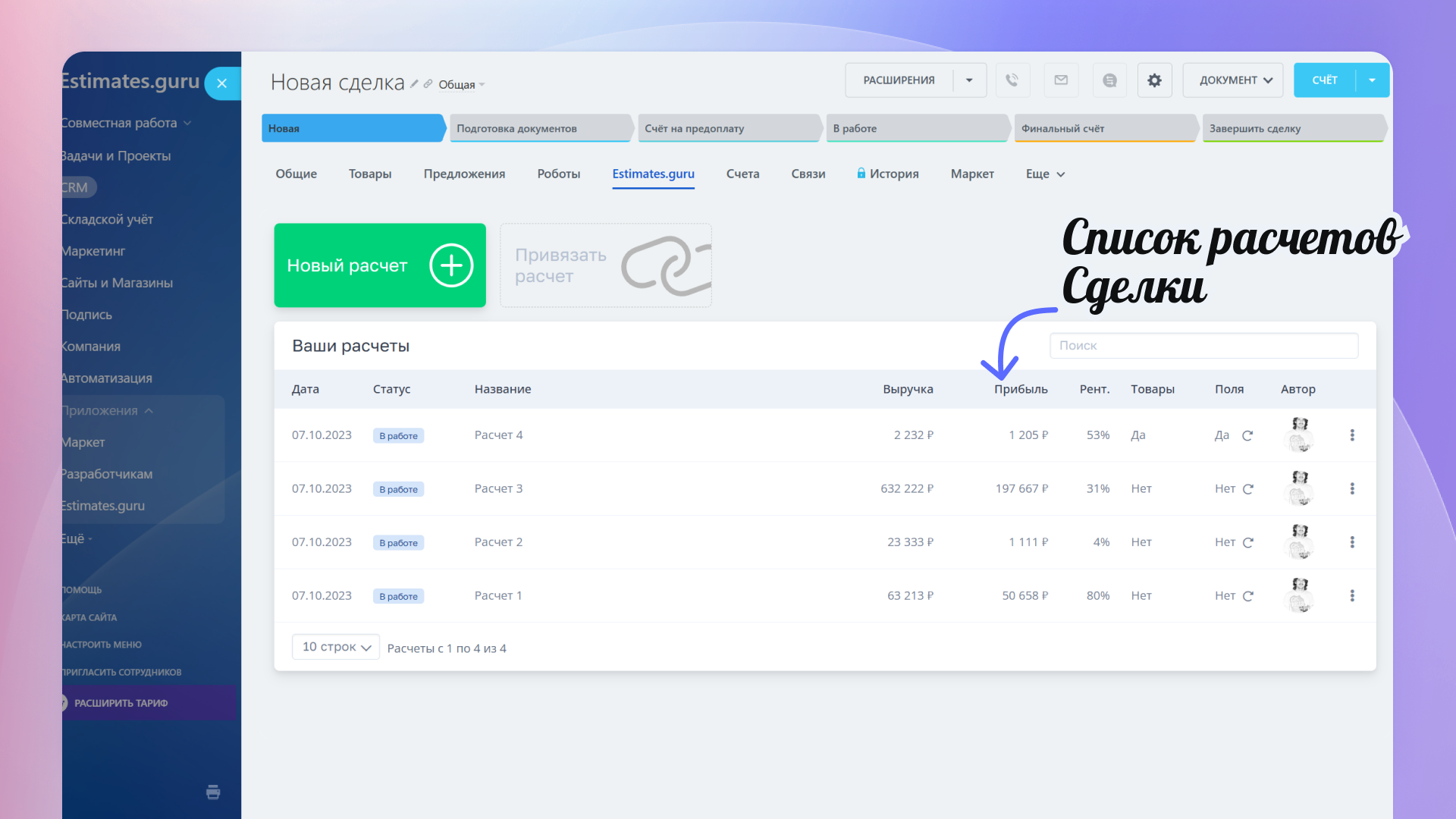The height and width of the screenshot is (819, 1456).
Task: Click the СЧЁТ button
Action: click(x=1325, y=80)
